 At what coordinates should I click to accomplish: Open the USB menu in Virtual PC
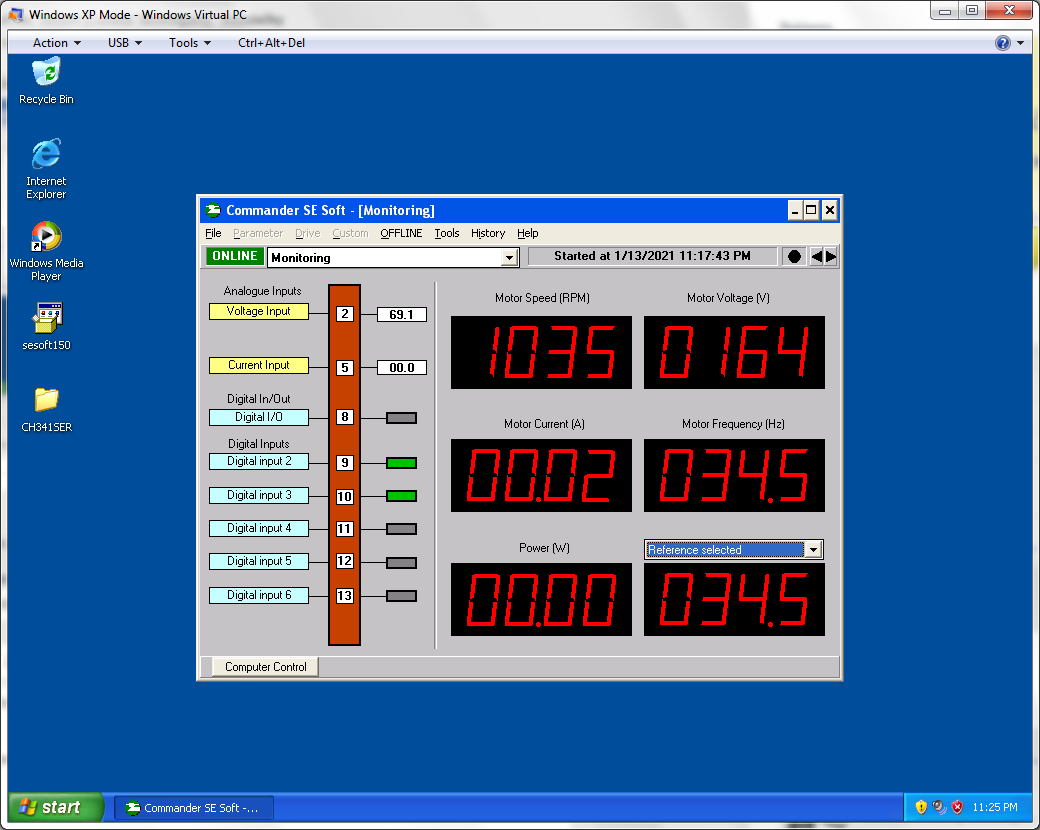click(124, 43)
